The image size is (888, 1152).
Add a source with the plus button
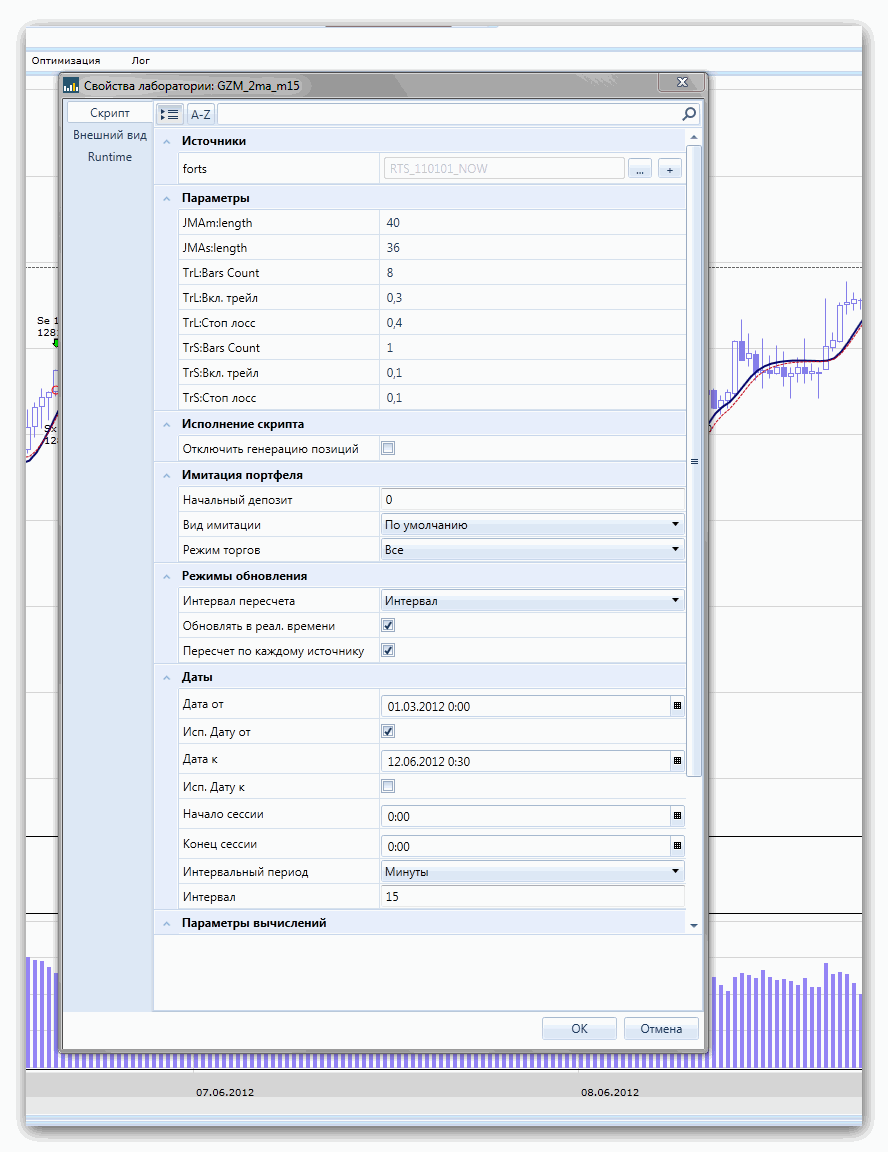pos(670,169)
